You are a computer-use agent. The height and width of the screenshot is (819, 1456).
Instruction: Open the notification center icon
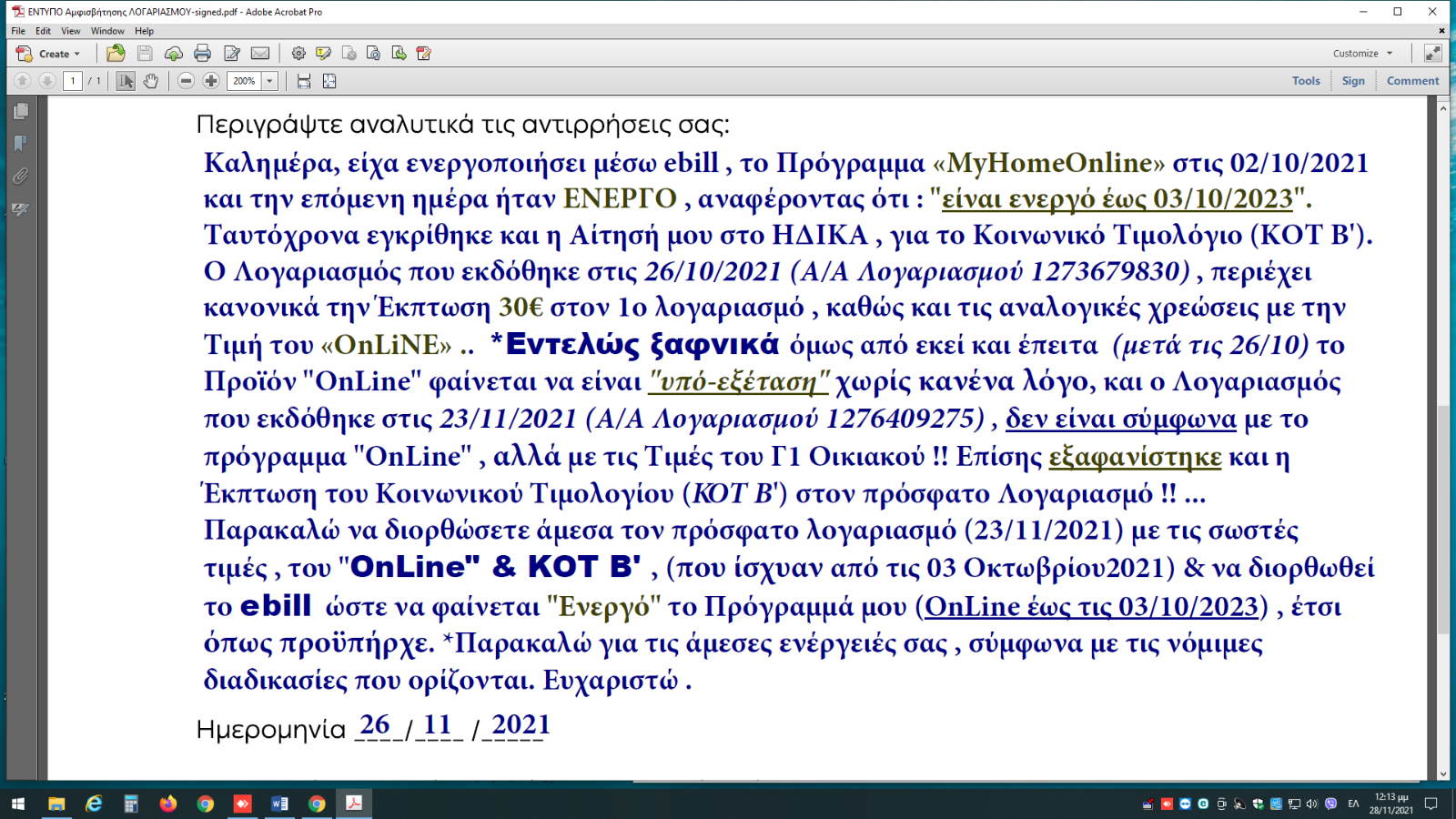tap(1431, 804)
